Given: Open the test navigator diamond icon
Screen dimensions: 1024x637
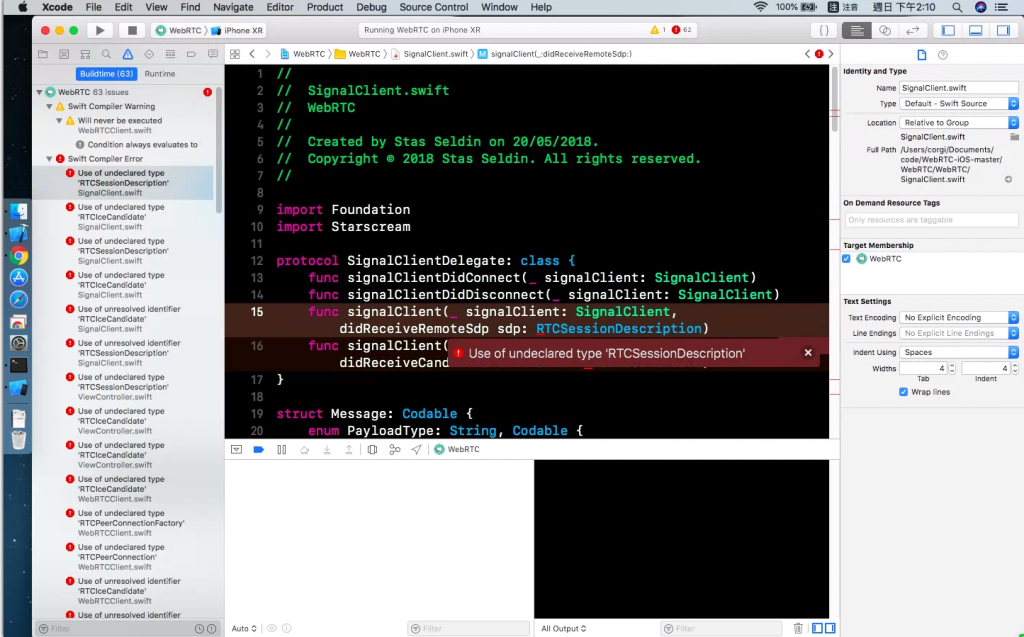Looking at the screenshot, I should [x=149, y=54].
